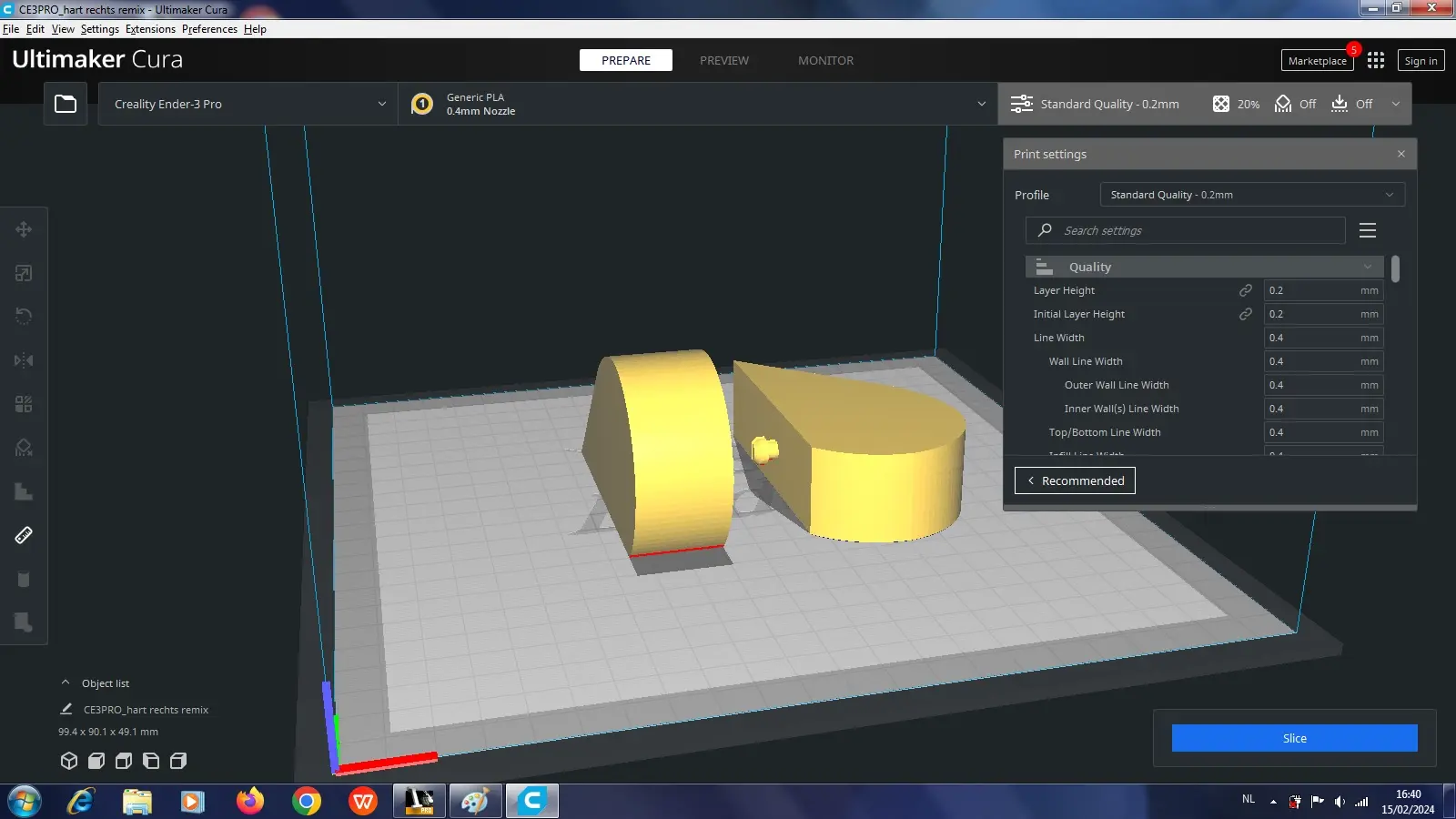Click the Recommended button
The height and width of the screenshot is (819, 1456).
pyautogui.click(x=1075, y=480)
